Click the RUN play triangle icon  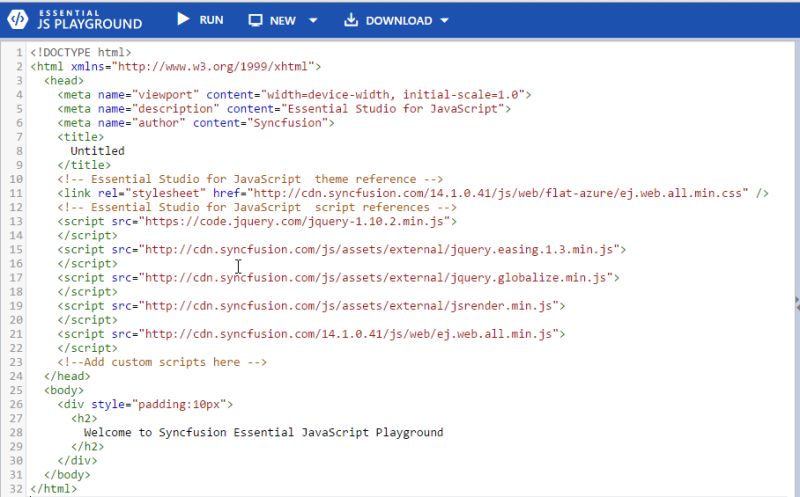(183, 19)
